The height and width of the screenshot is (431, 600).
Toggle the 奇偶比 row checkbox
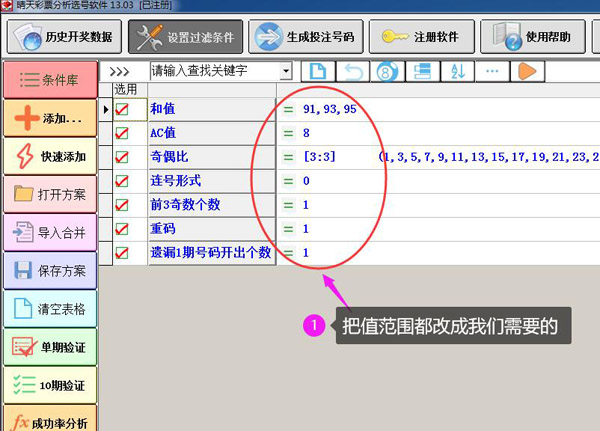(123, 157)
